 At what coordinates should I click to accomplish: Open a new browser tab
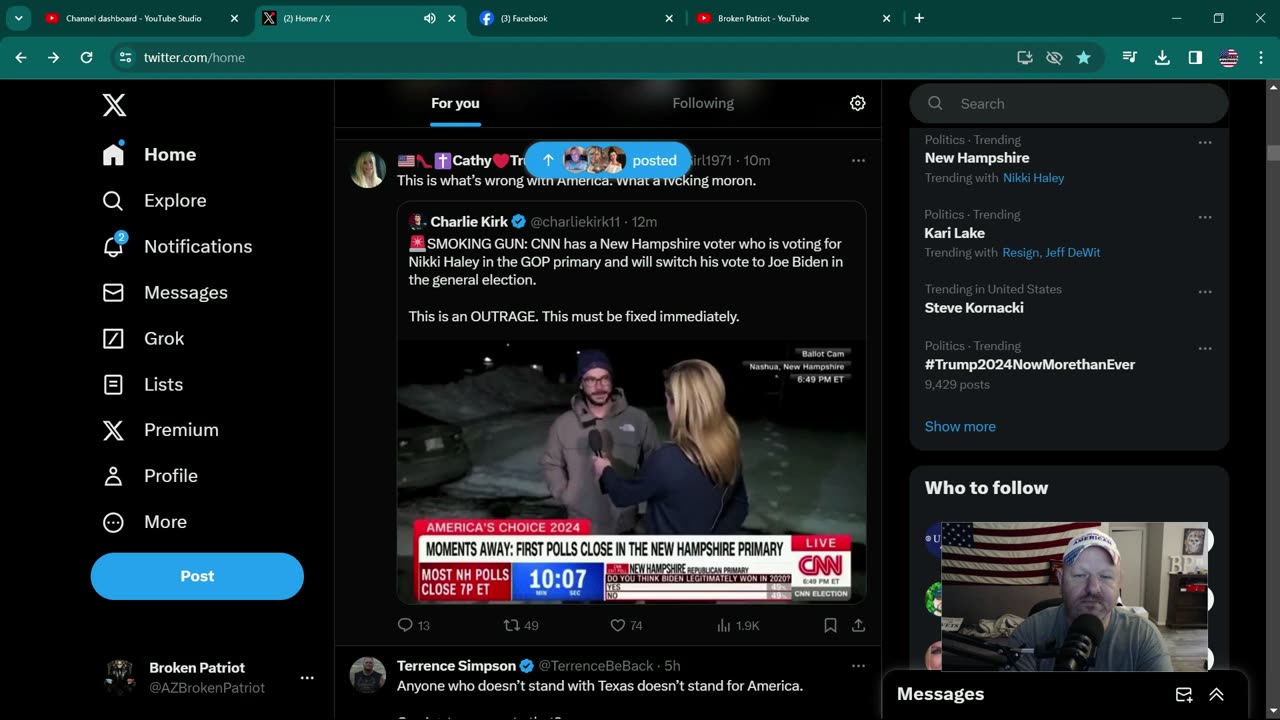919,18
